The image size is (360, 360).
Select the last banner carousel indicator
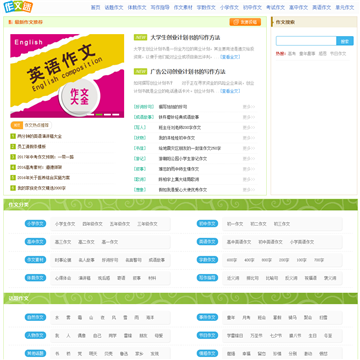116,114
